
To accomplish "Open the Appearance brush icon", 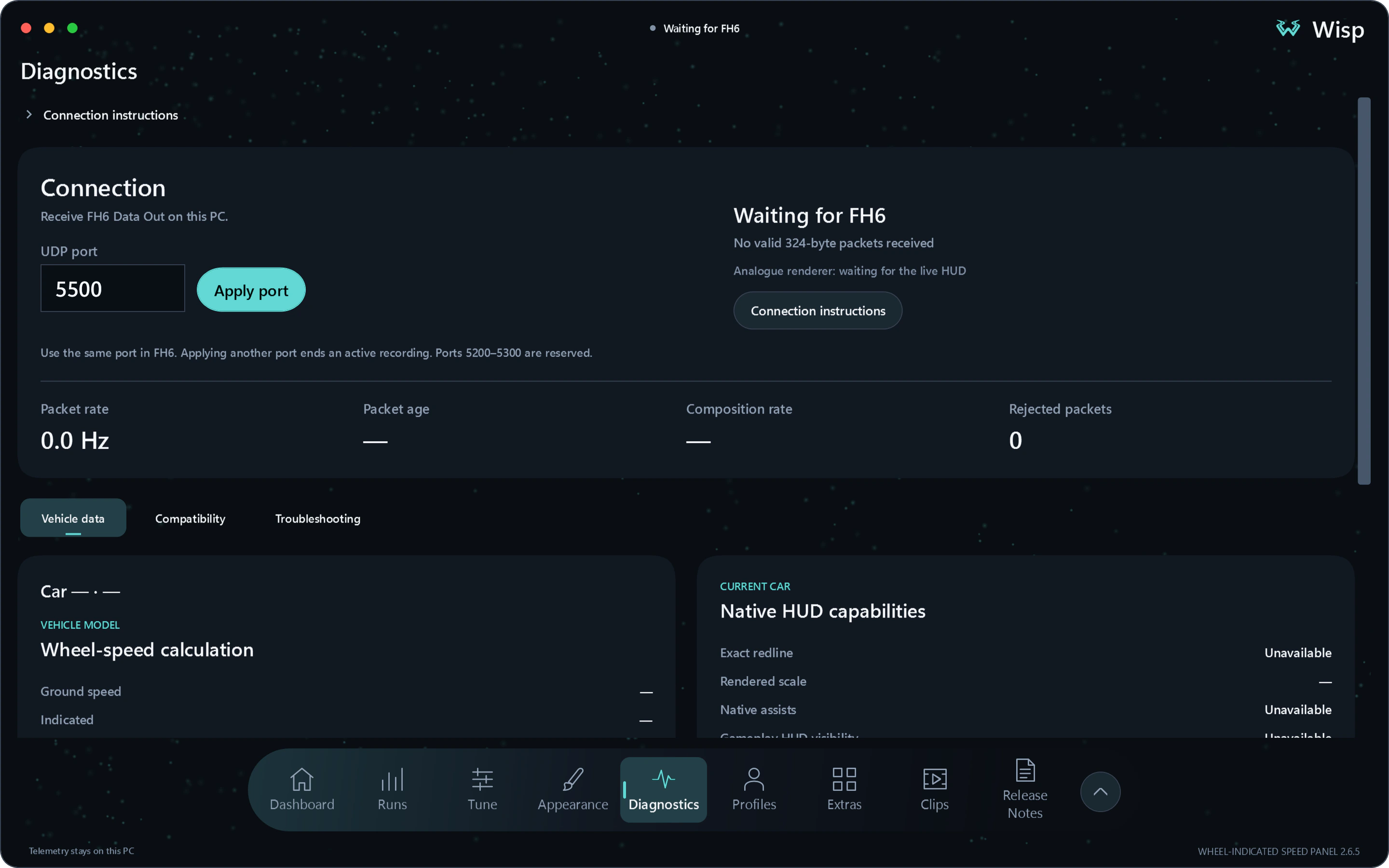I will [x=573, y=779].
